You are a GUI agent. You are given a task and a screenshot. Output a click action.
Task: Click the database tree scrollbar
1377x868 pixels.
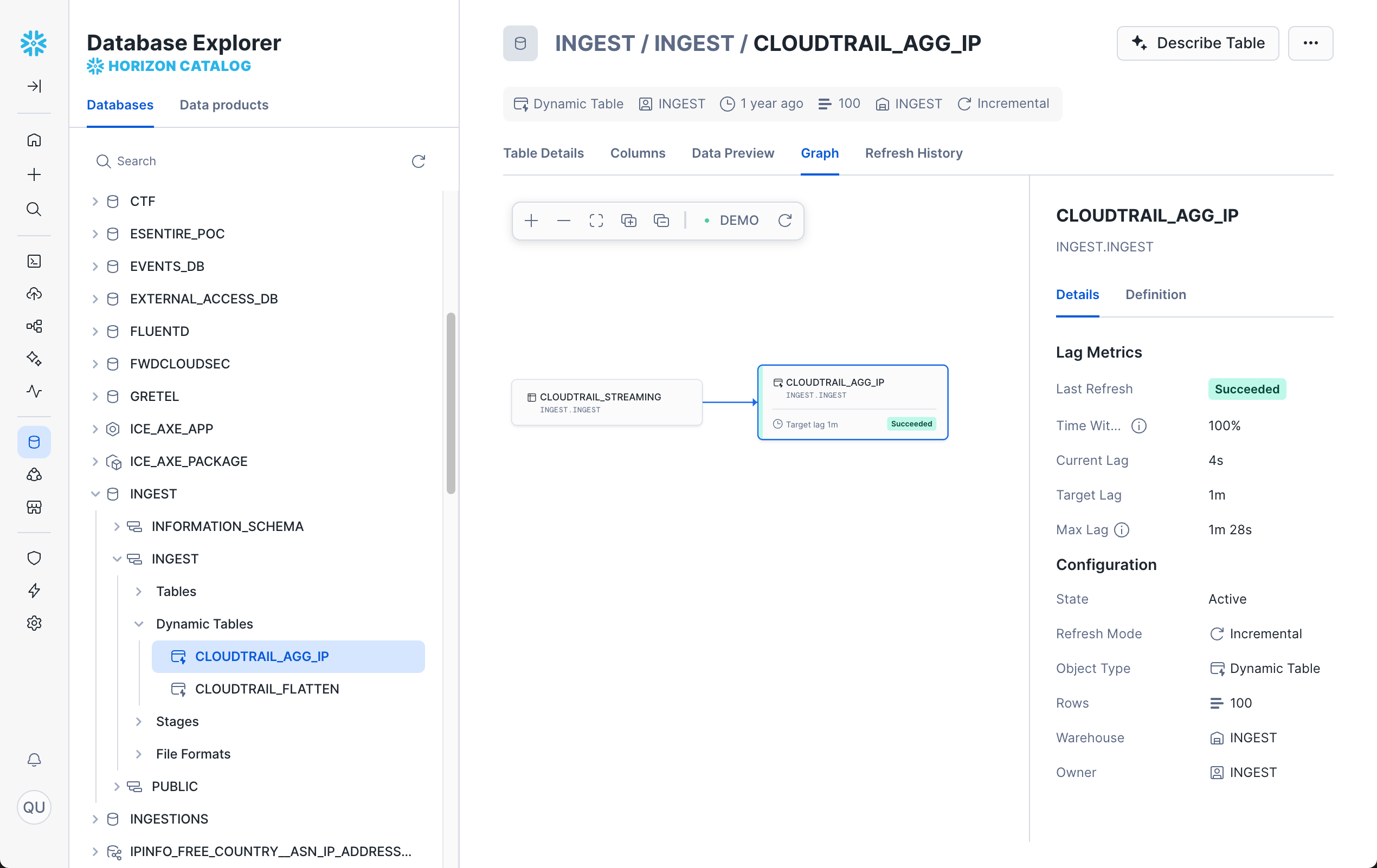(x=451, y=403)
